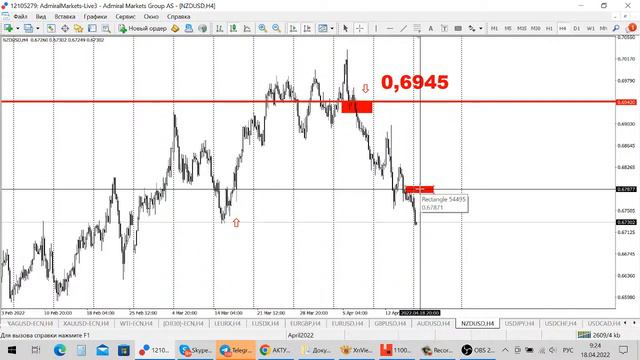The height and width of the screenshot is (360, 640).
Task: Open the Strategy Tester icon
Action: click(x=106, y=28)
